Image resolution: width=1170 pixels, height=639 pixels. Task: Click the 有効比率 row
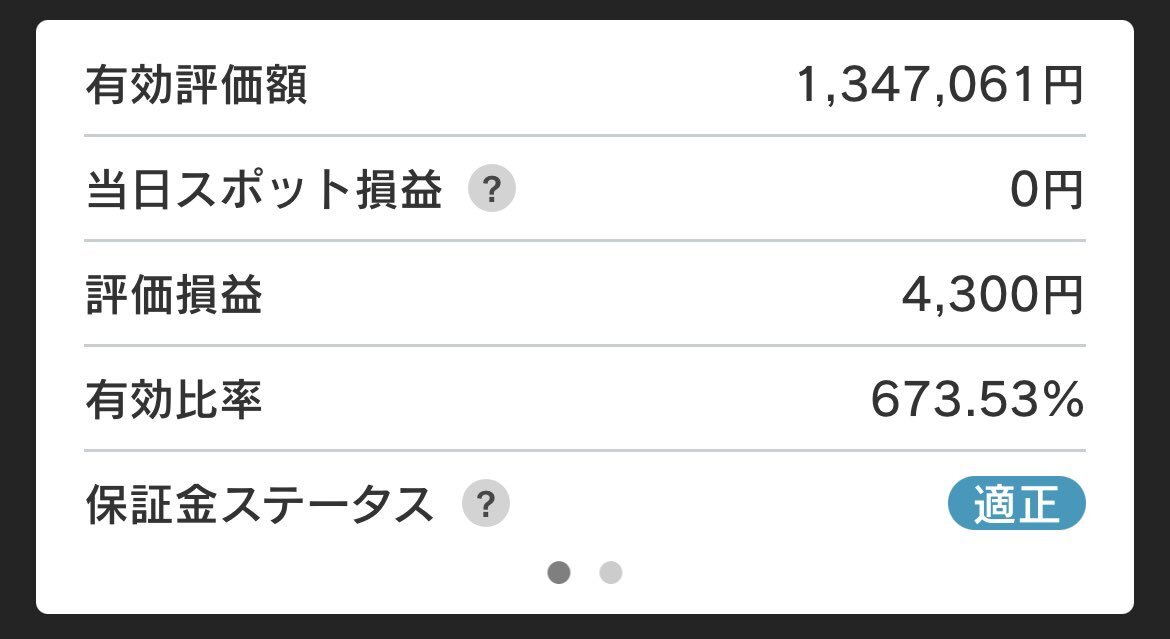point(585,399)
